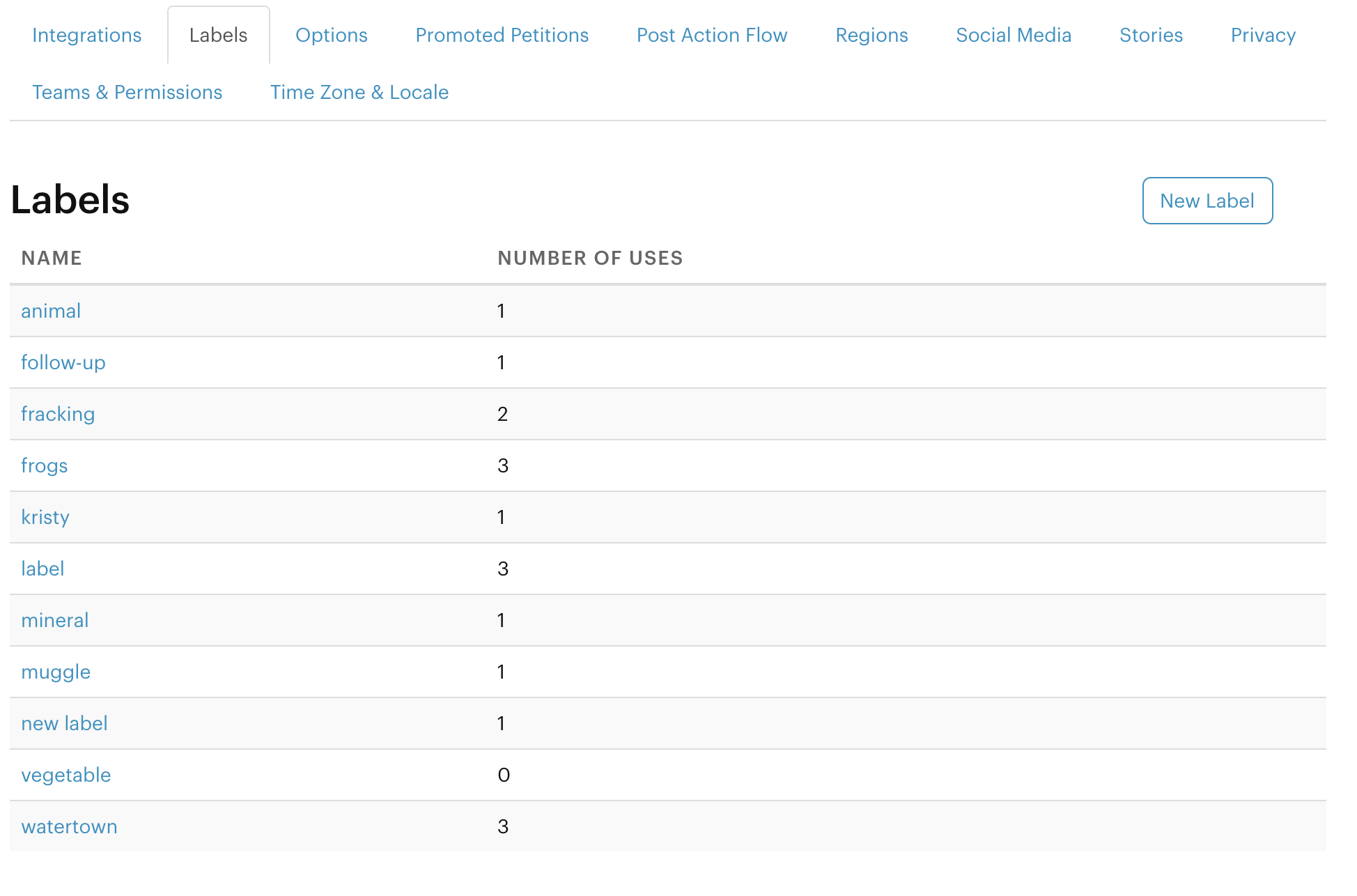The width and height of the screenshot is (1357, 896).
Task: Open the new label entry
Action: click(x=64, y=723)
